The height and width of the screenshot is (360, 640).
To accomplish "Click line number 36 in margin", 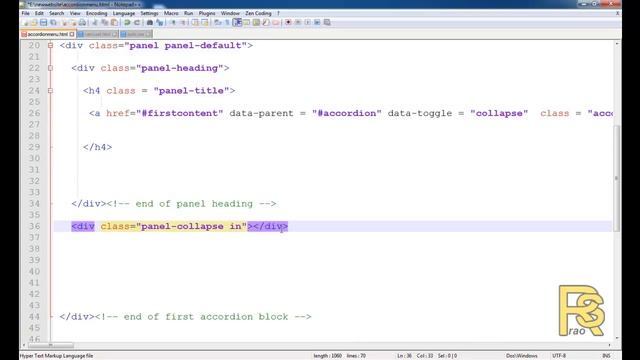I will coord(34,226).
